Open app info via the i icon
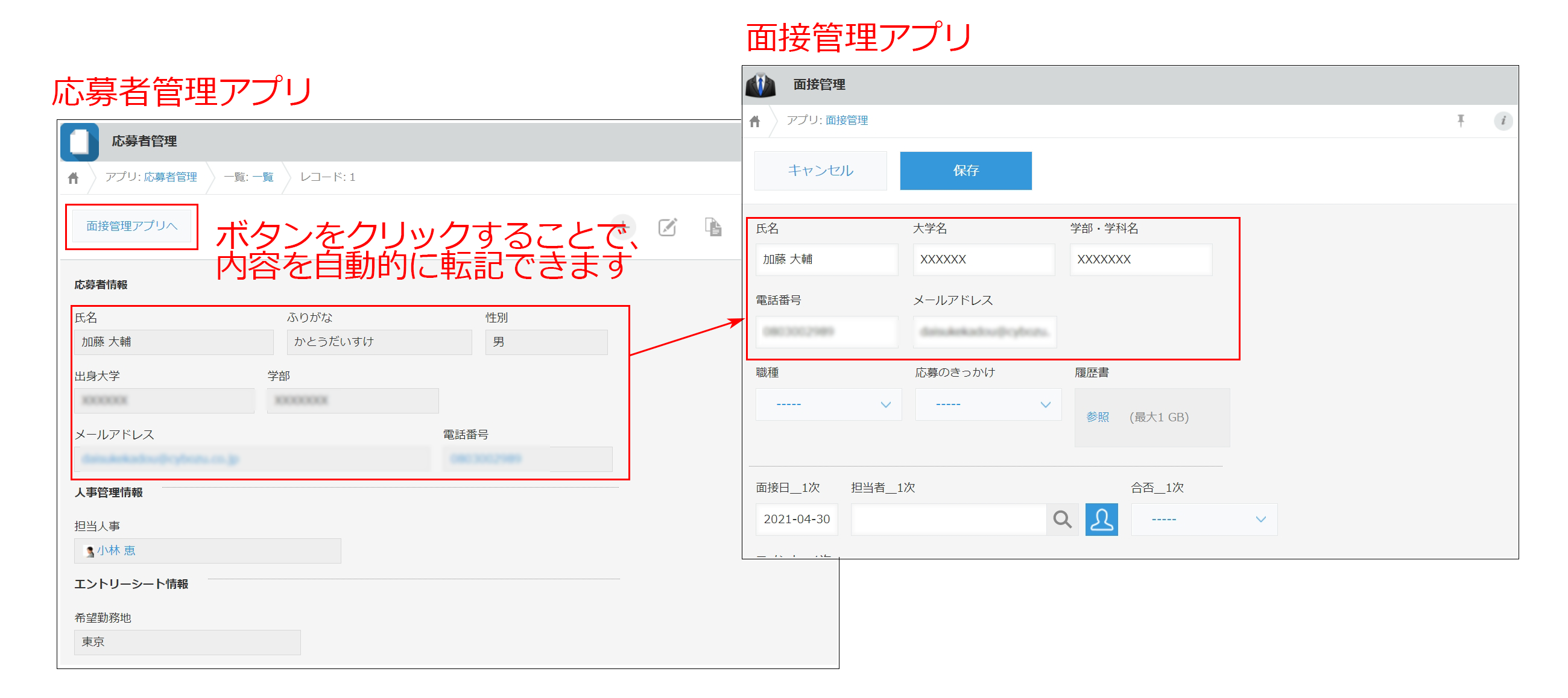This screenshot has height=698, width=1568. [x=1503, y=121]
